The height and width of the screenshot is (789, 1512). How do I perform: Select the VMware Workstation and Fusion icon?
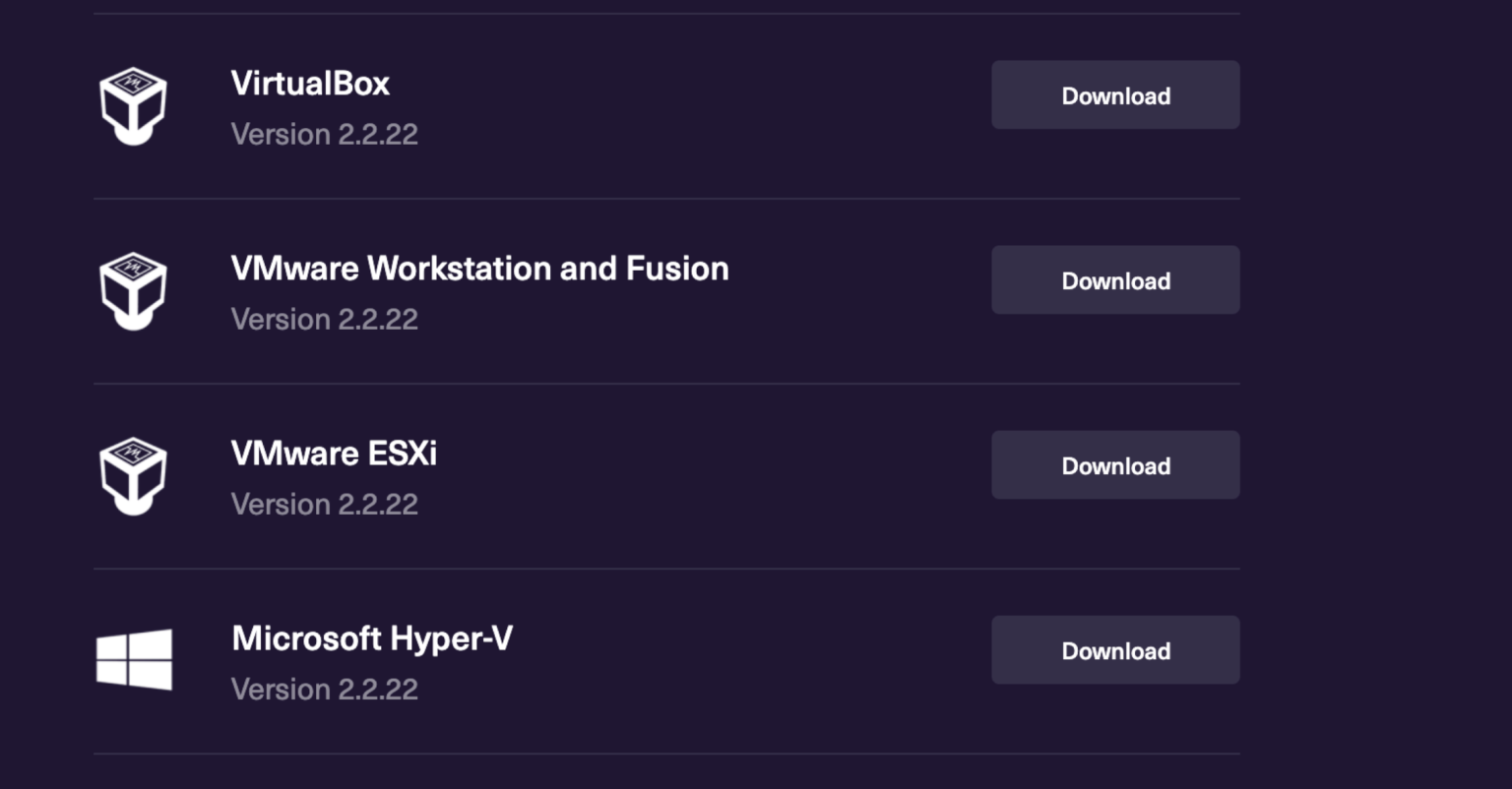(134, 288)
